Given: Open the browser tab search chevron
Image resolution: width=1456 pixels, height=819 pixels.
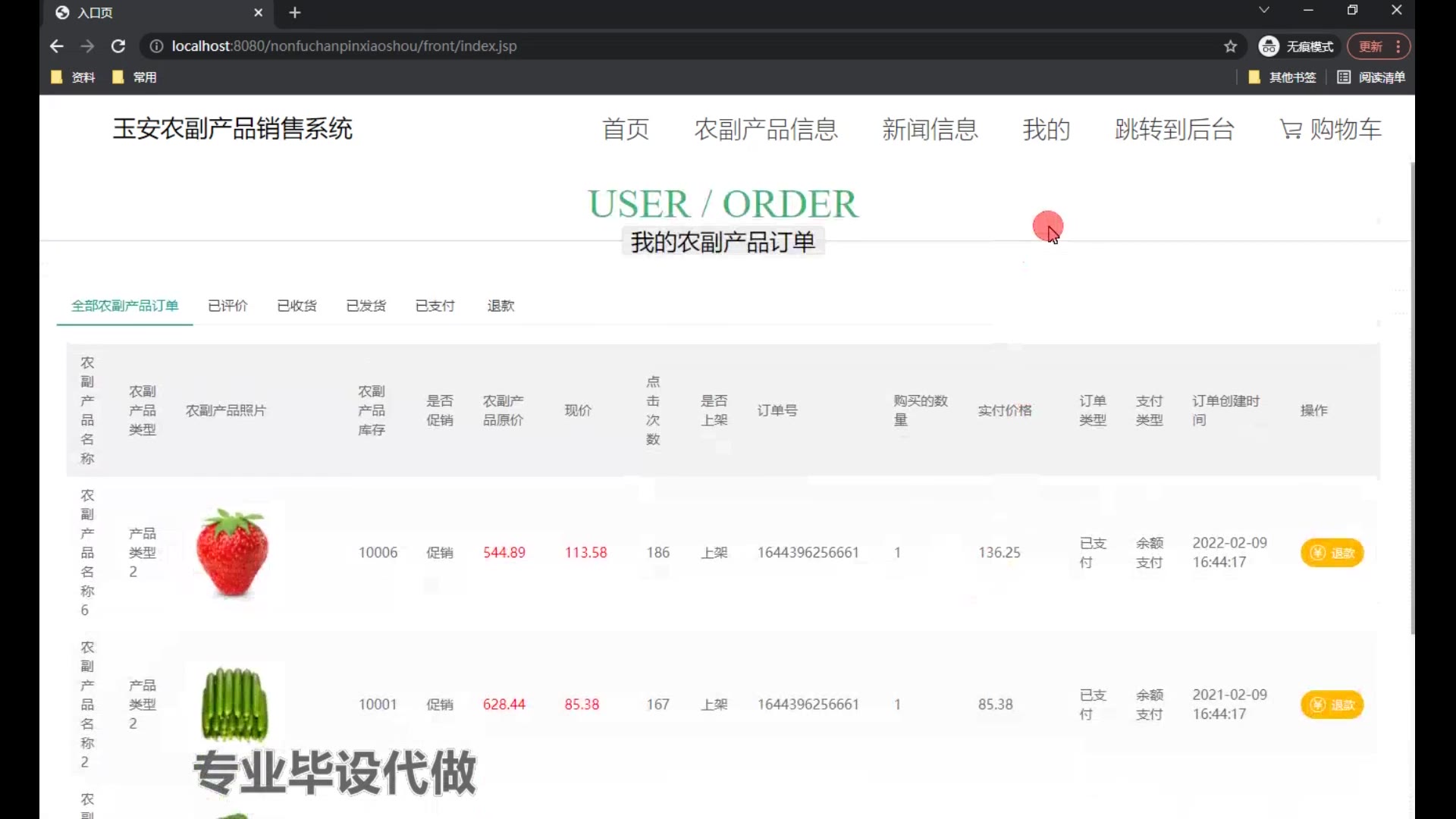Looking at the screenshot, I should (x=1263, y=10).
